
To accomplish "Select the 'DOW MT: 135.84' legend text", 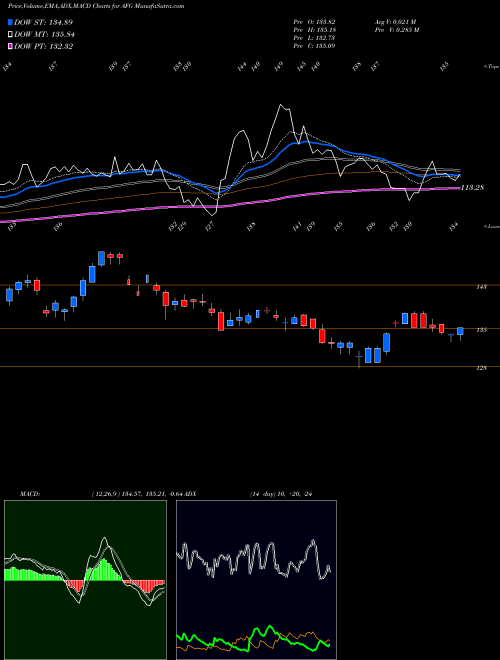I will [44, 35].
